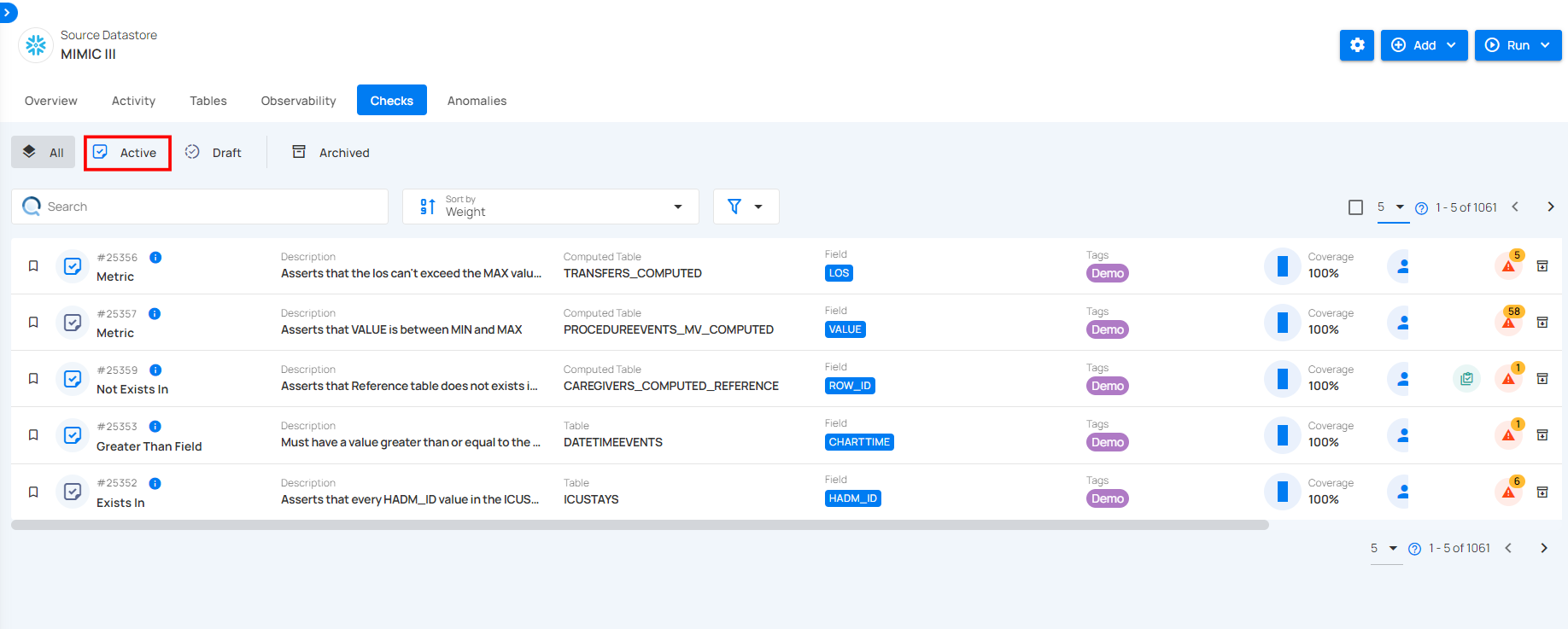Open the Add dropdown

[1424, 45]
